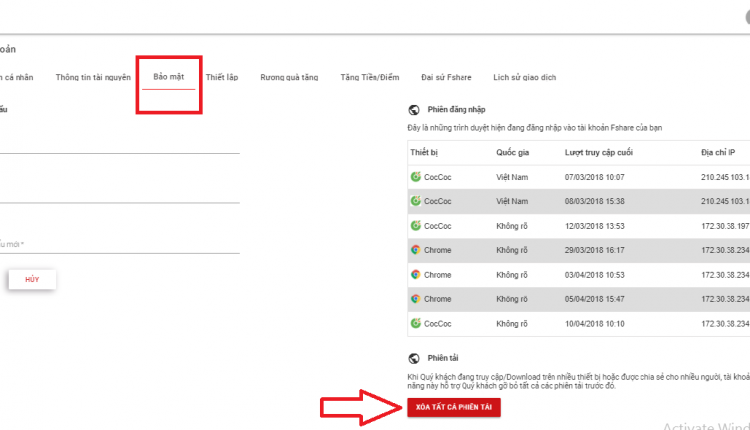Viewport: 750px width, 430px height.
Task: Click Việt Nam in 07/03/2018 row
Action: [x=512, y=177]
